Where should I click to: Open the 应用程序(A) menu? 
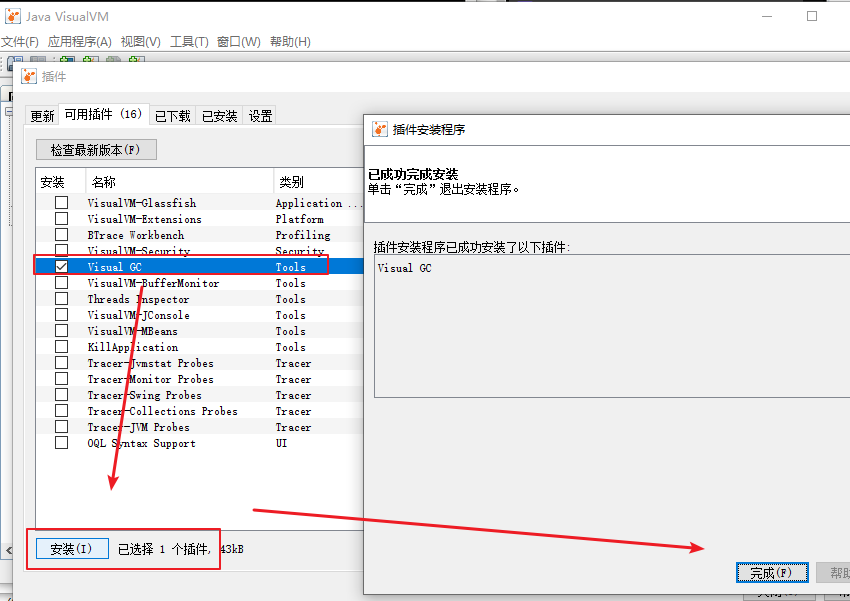pyautogui.click(x=80, y=42)
